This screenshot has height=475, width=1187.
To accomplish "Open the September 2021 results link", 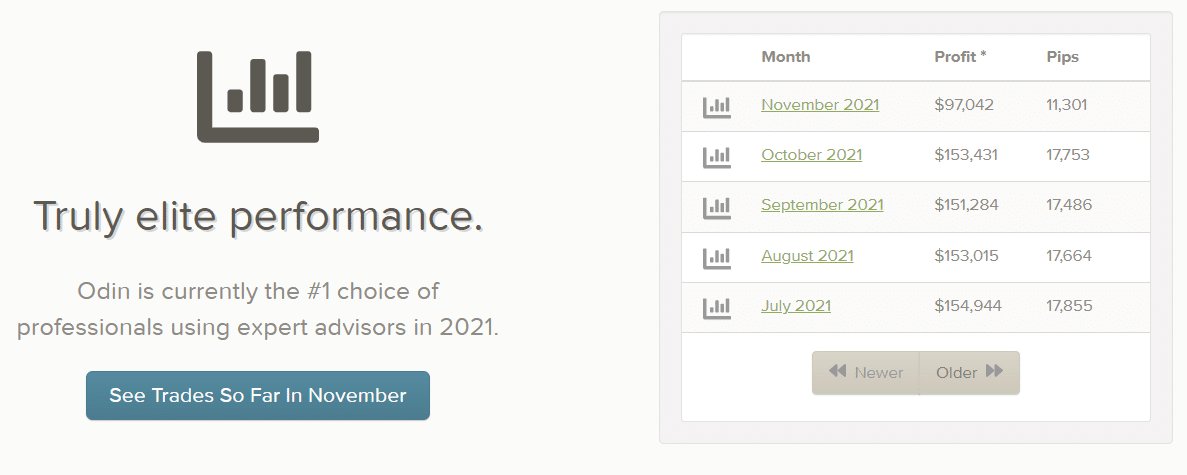I will [x=822, y=205].
